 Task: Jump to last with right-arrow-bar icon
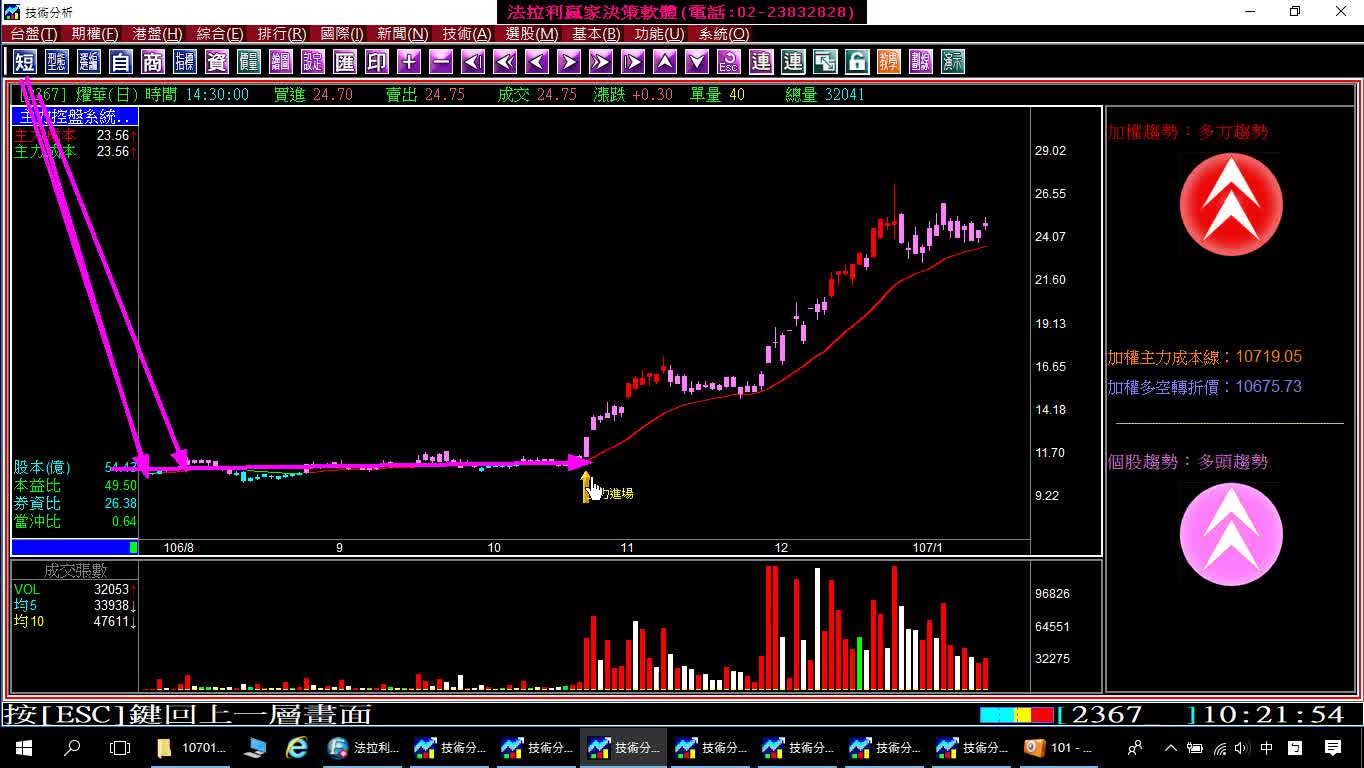pyautogui.click(x=633, y=62)
